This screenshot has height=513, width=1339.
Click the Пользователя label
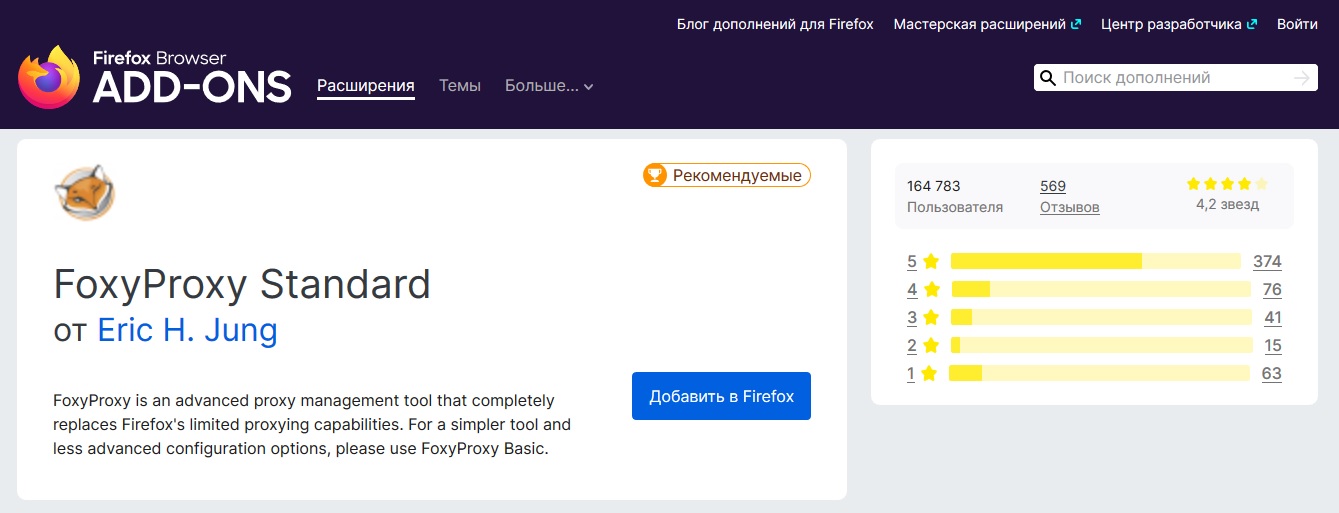[955, 207]
